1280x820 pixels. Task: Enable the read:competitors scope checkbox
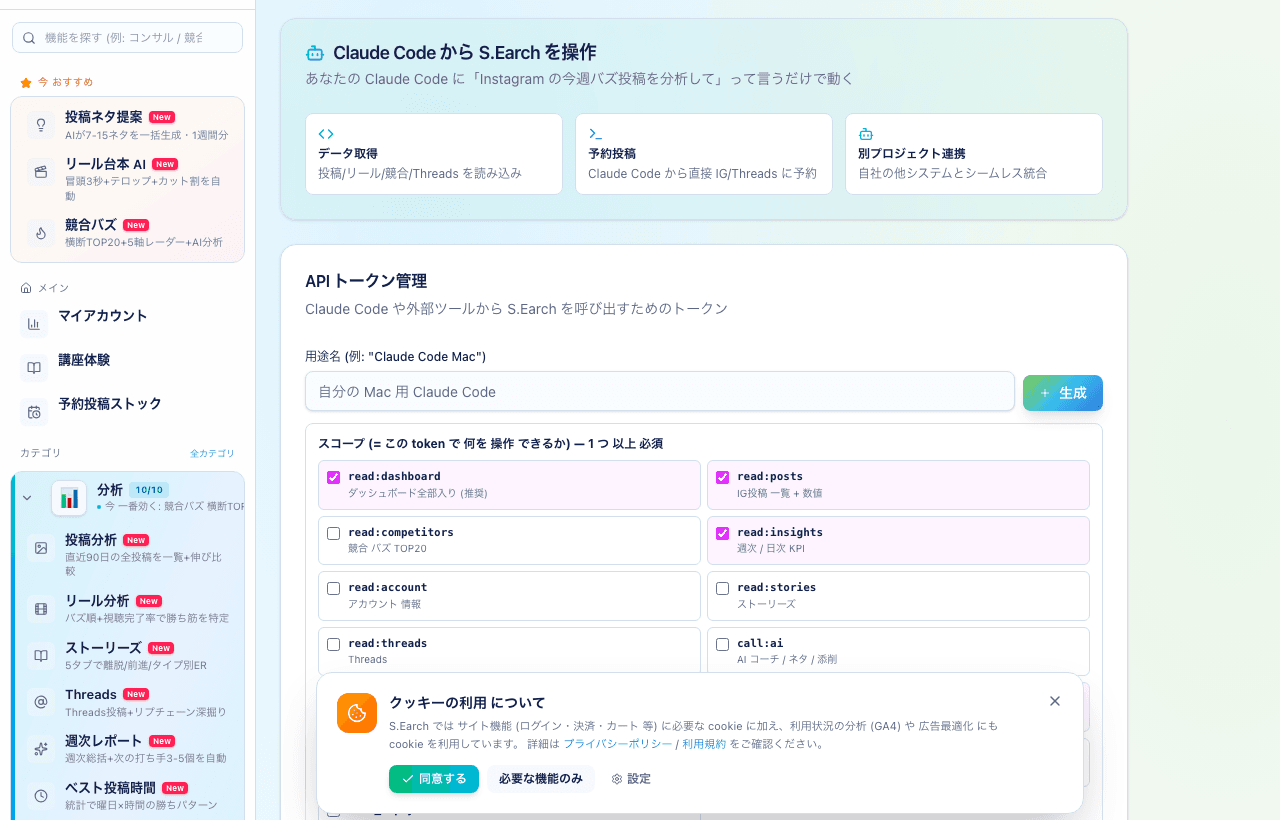pyautogui.click(x=334, y=533)
